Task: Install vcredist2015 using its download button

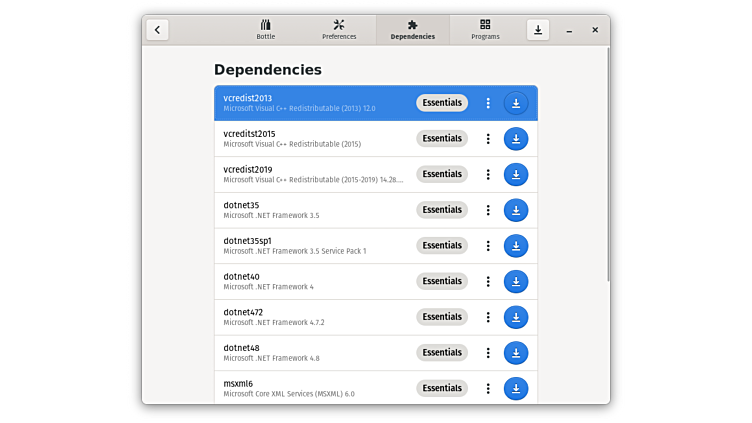Action: tap(516, 139)
